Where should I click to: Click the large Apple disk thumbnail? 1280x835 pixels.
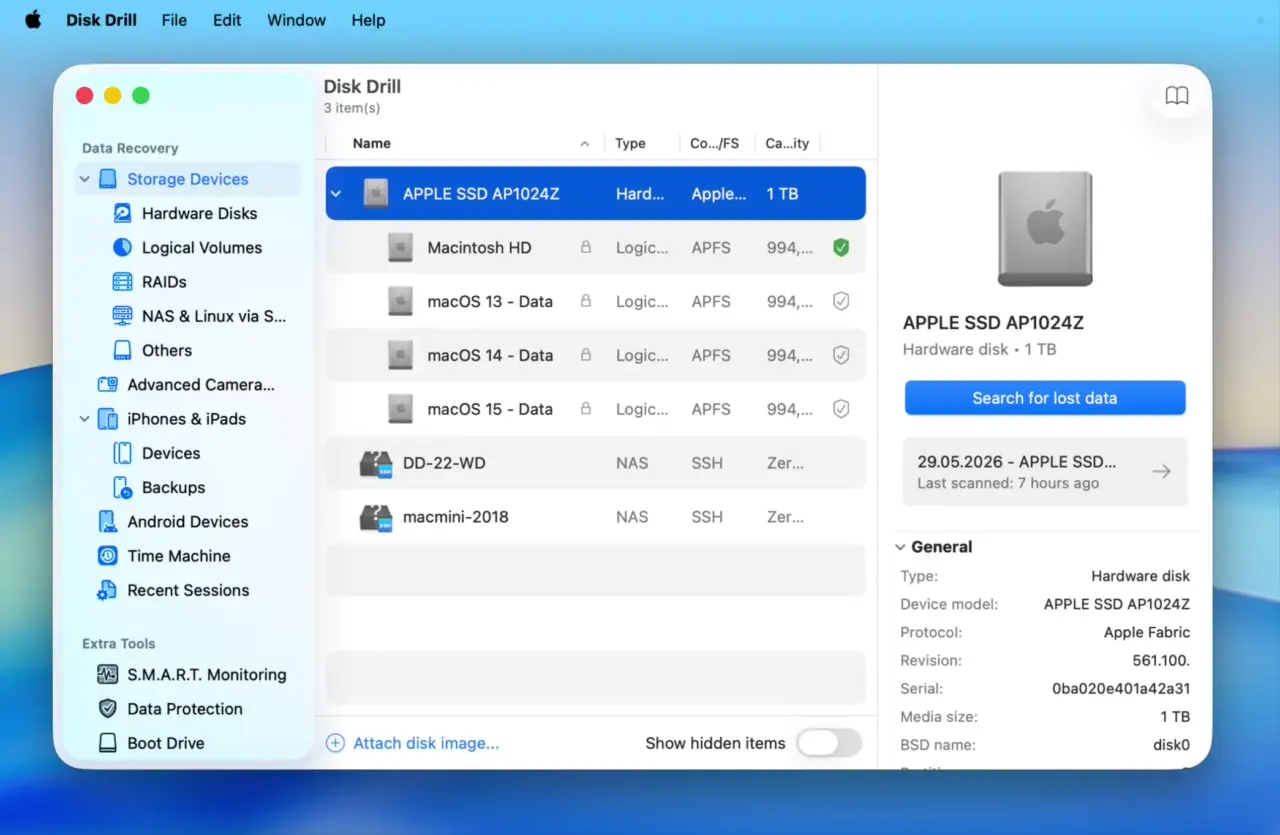[x=1045, y=229]
